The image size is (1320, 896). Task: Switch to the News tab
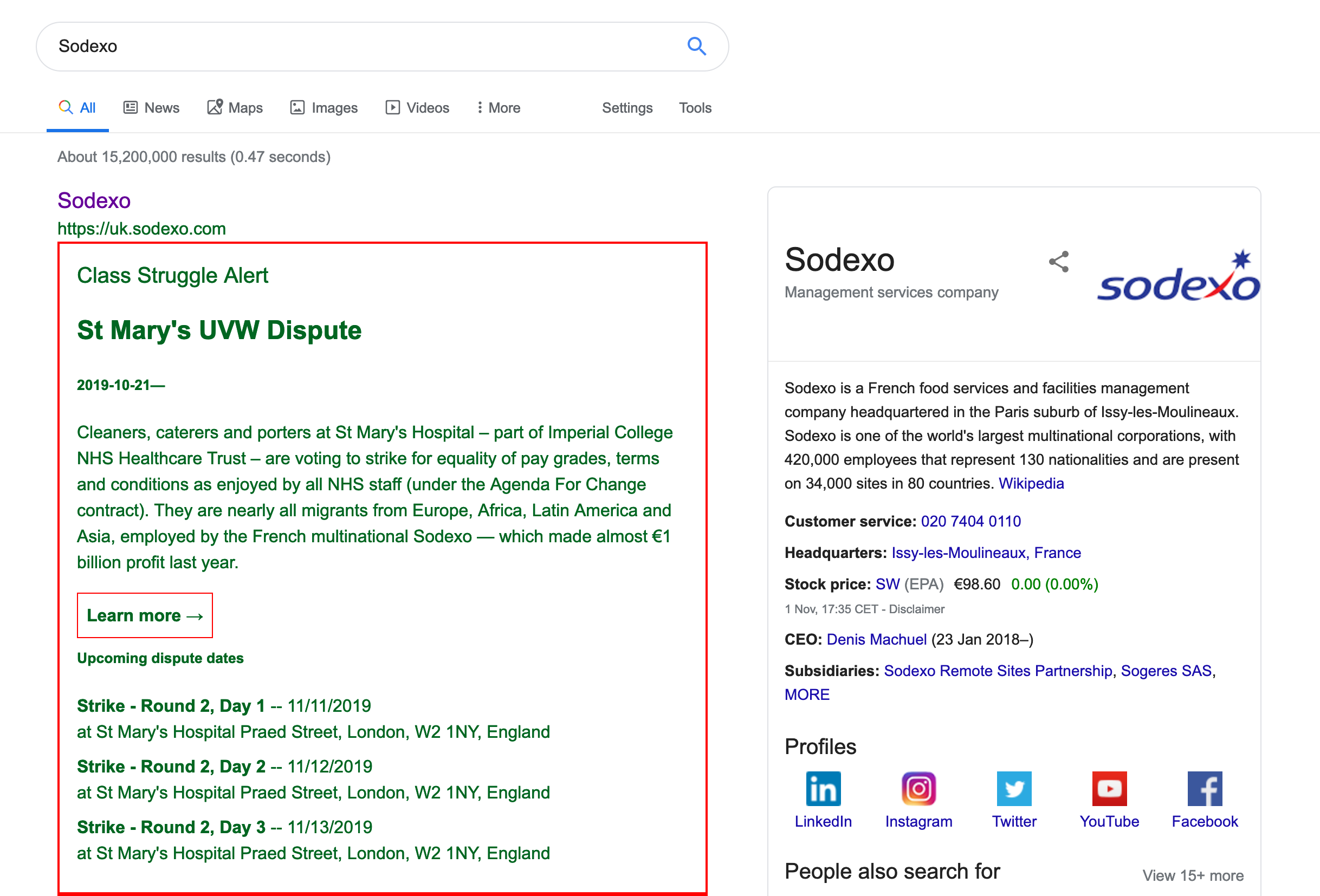click(x=151, y=107)
